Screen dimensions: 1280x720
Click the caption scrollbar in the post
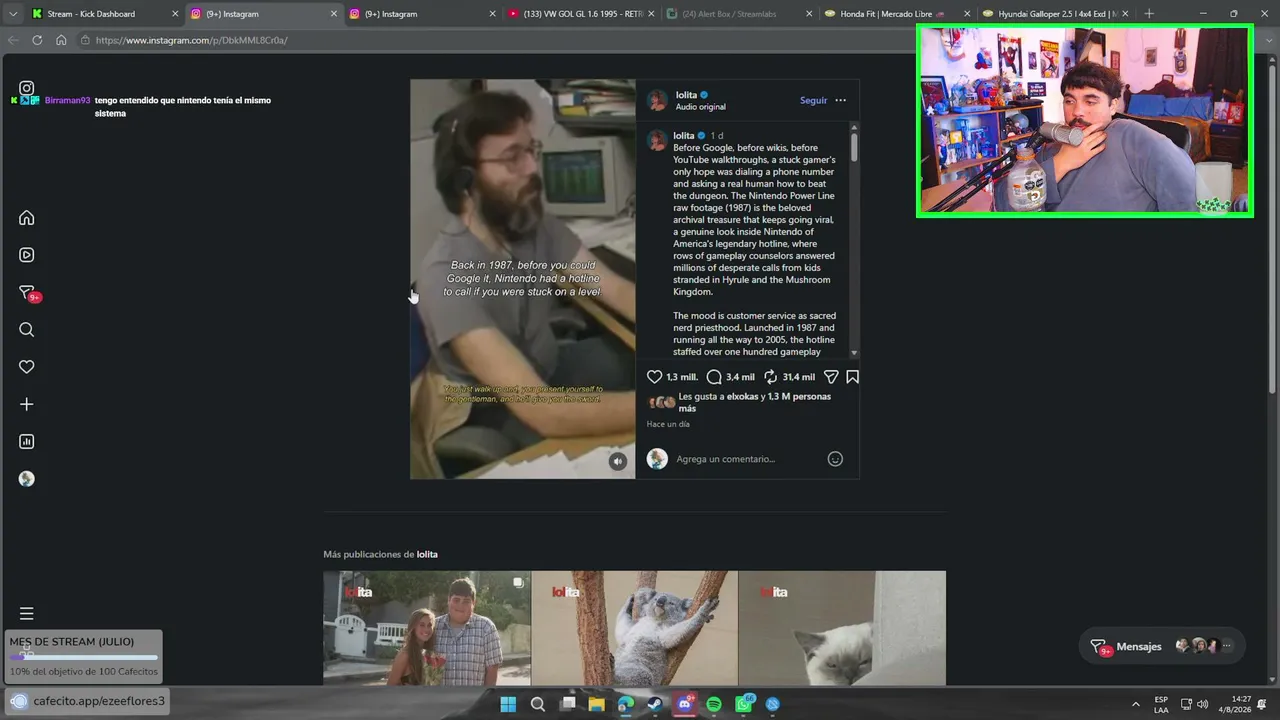[854, 146]
